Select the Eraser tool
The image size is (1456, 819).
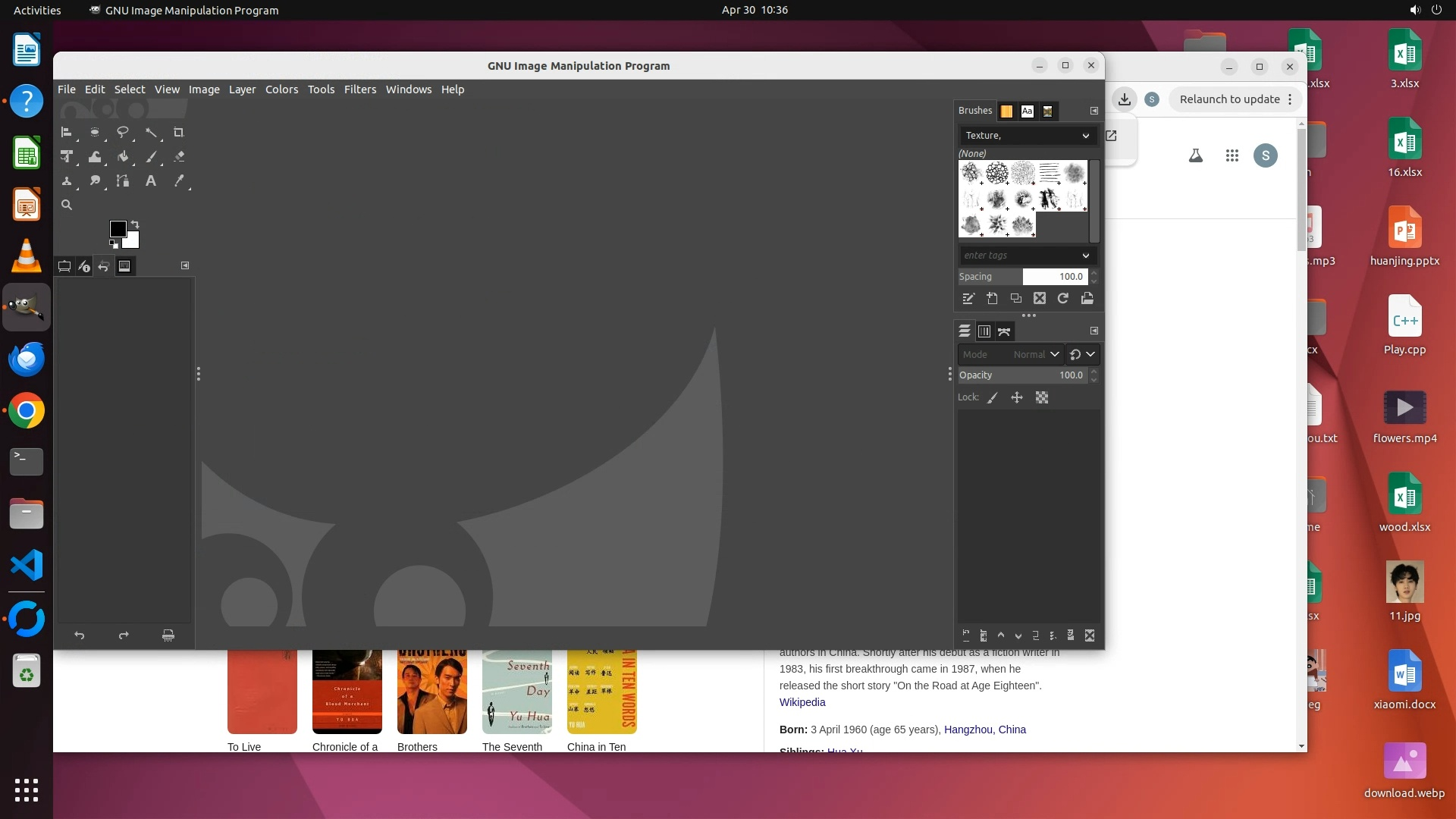tap(179, 157)
